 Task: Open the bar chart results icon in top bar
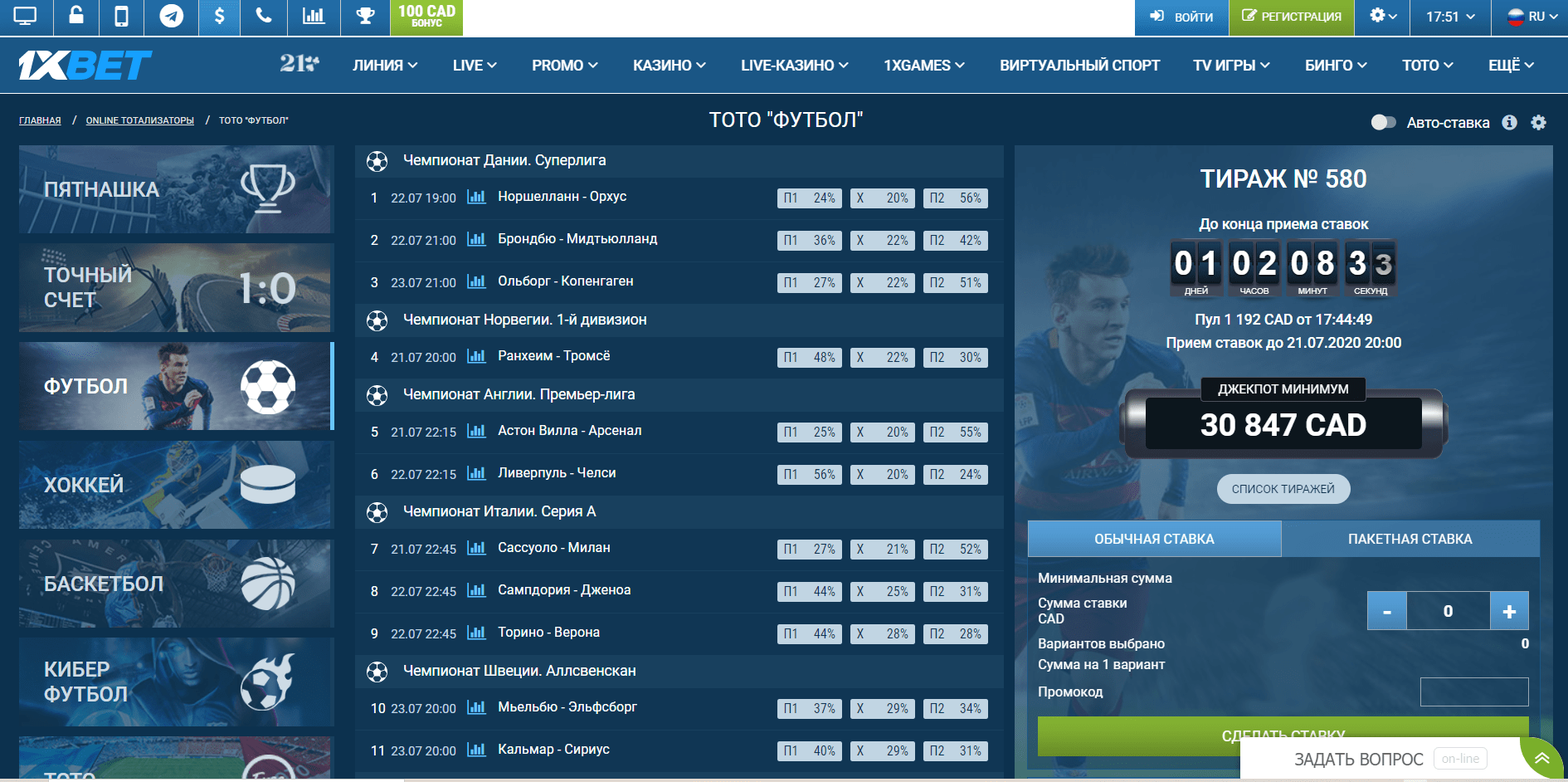click(x=314, y=16)
